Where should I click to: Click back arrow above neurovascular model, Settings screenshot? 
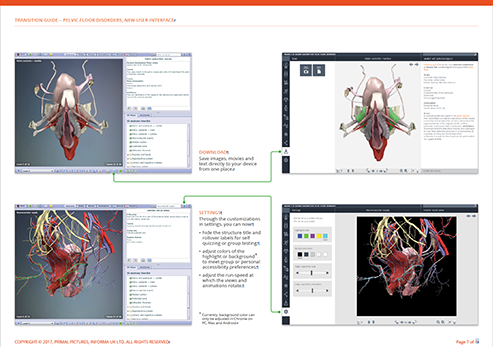pyautogui.click(x=468, y=216)
